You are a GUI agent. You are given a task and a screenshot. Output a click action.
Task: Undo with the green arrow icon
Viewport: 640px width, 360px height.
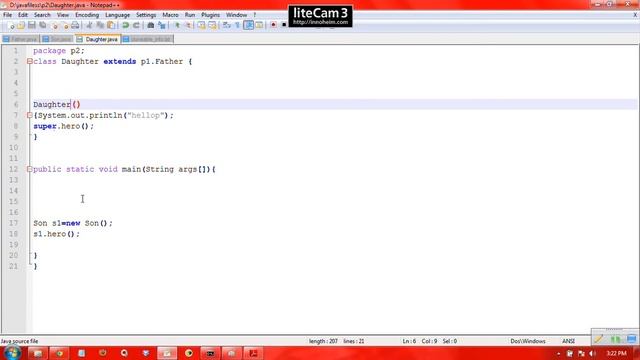coord(126,25)
